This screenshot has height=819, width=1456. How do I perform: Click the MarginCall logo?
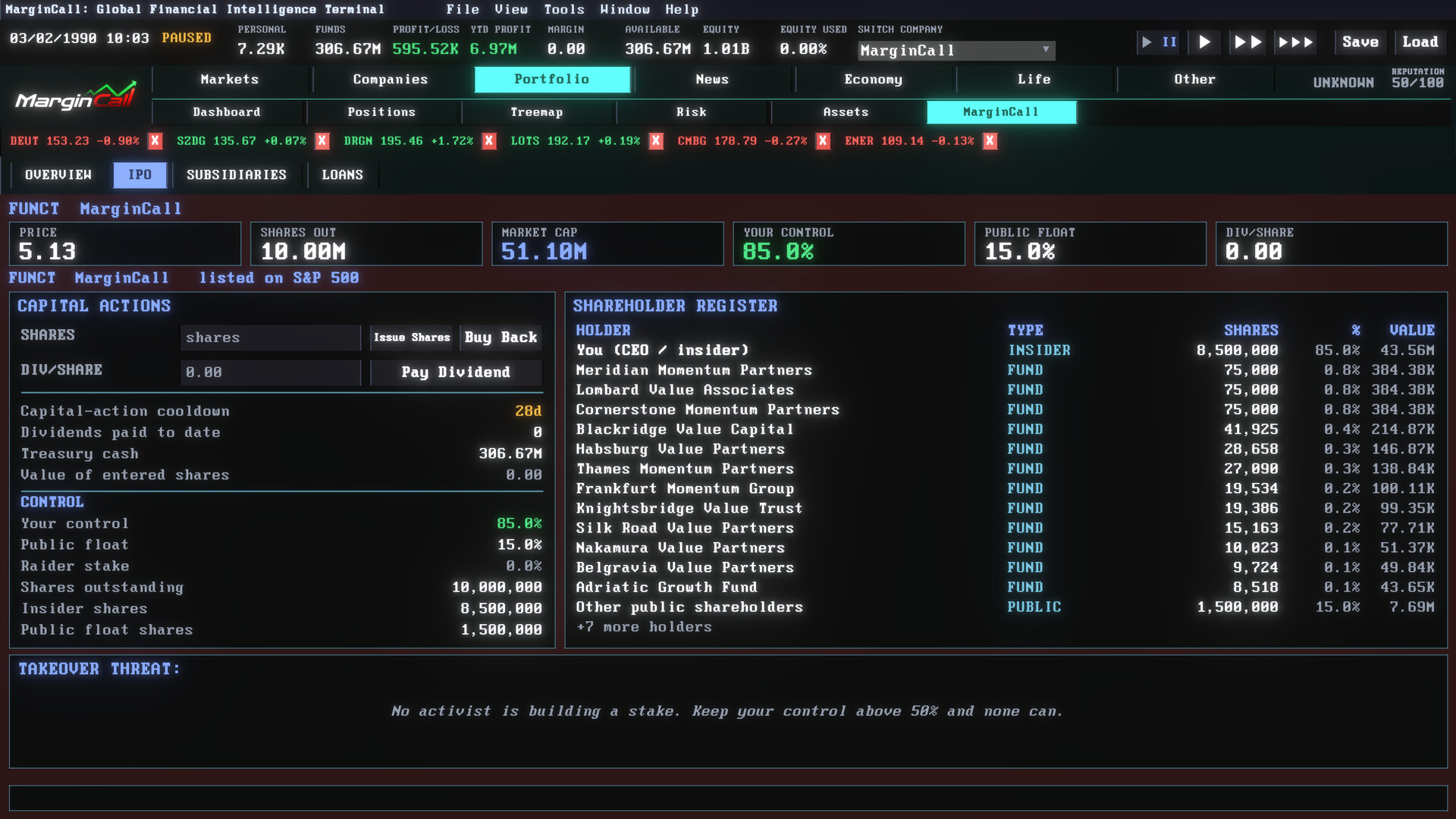click(x=76, y=96)
